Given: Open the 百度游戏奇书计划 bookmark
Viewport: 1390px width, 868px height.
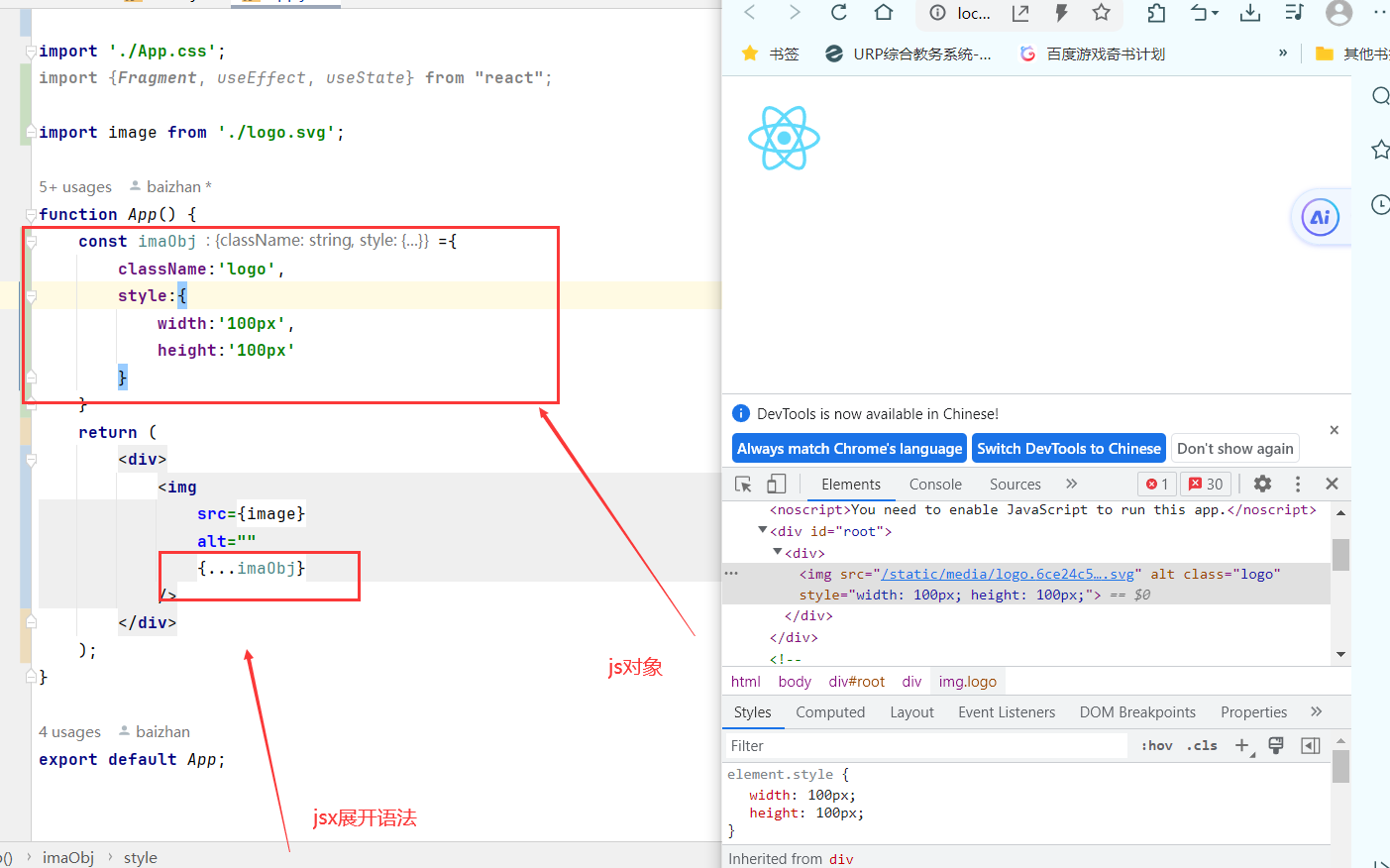Looking at the screenshot, I should pyautogui.click(x=1093, y=54).
